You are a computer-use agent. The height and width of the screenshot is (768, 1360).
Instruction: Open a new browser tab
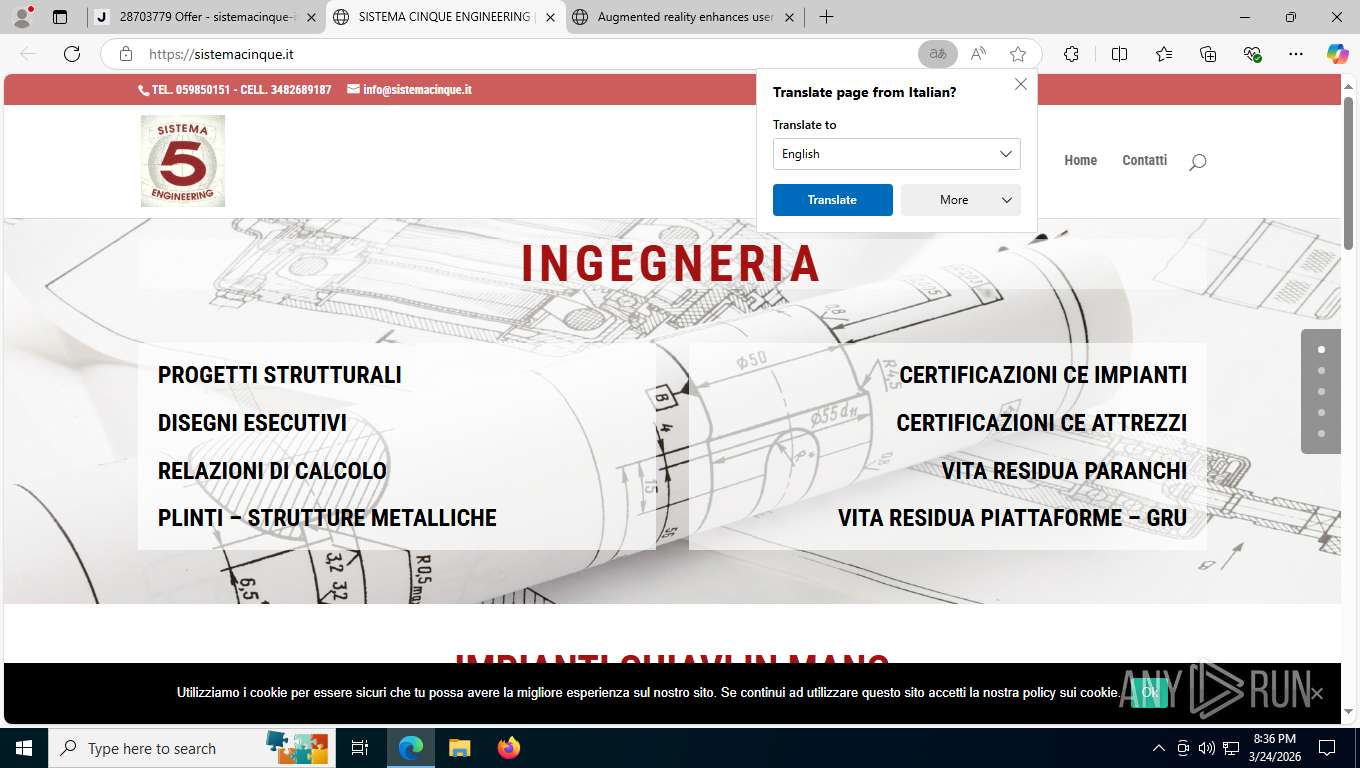(826, 17)
